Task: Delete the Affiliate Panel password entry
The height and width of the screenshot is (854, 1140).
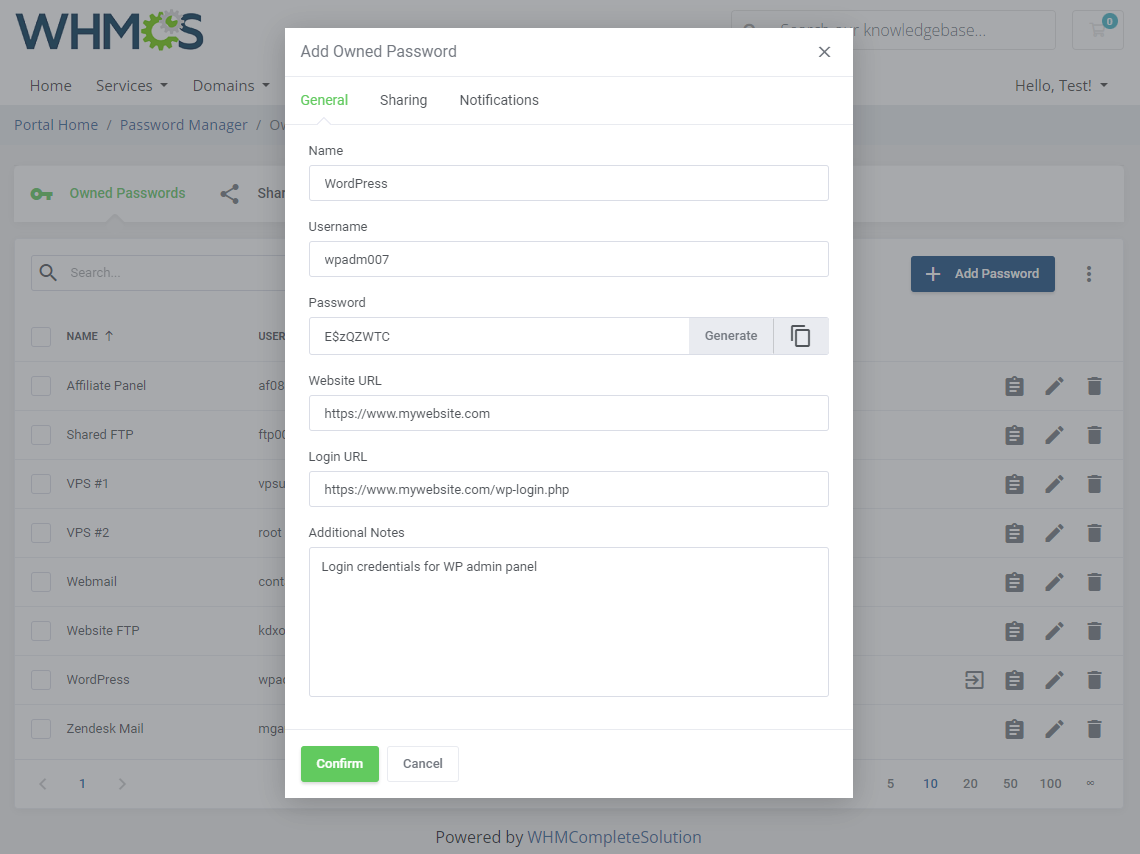Action: coord(1094,386)
